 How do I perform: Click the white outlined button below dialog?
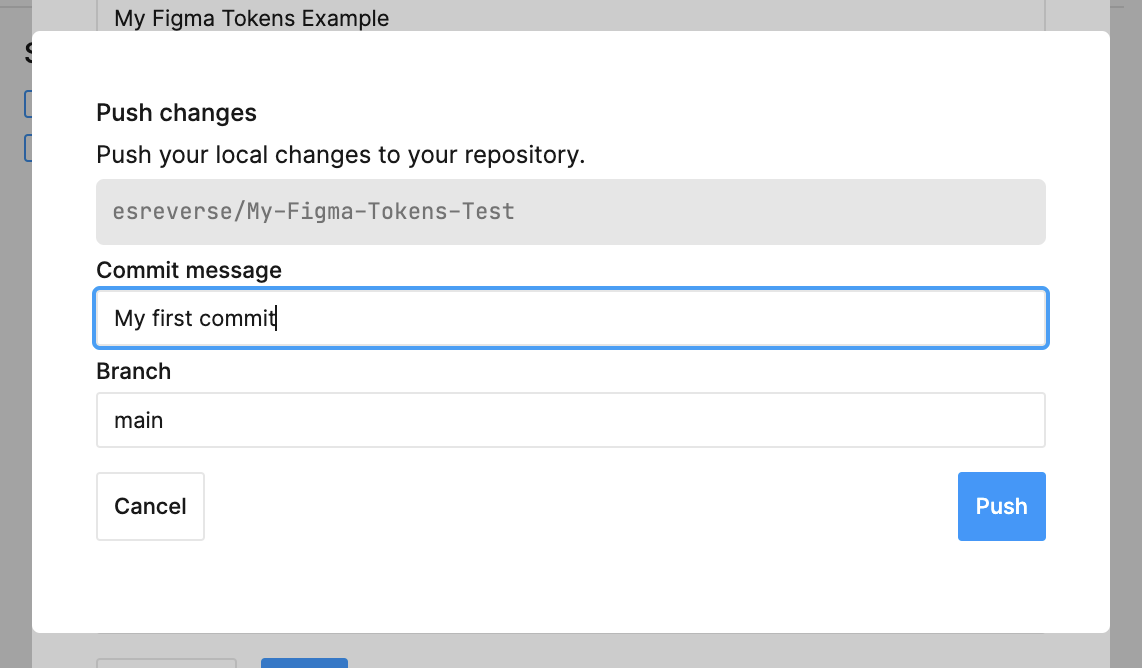(166, 662)
